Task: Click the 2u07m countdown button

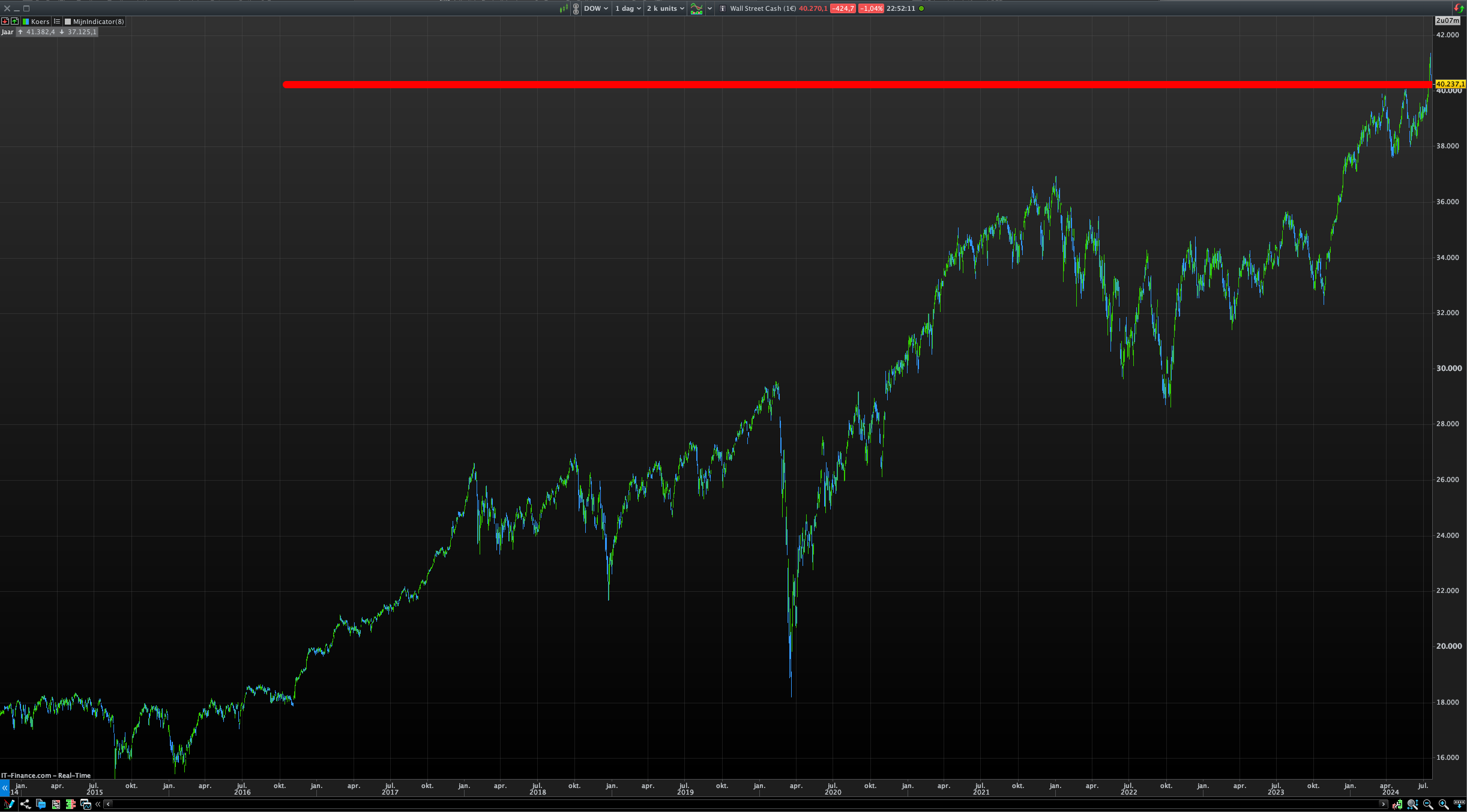Action: (1447, 20)
